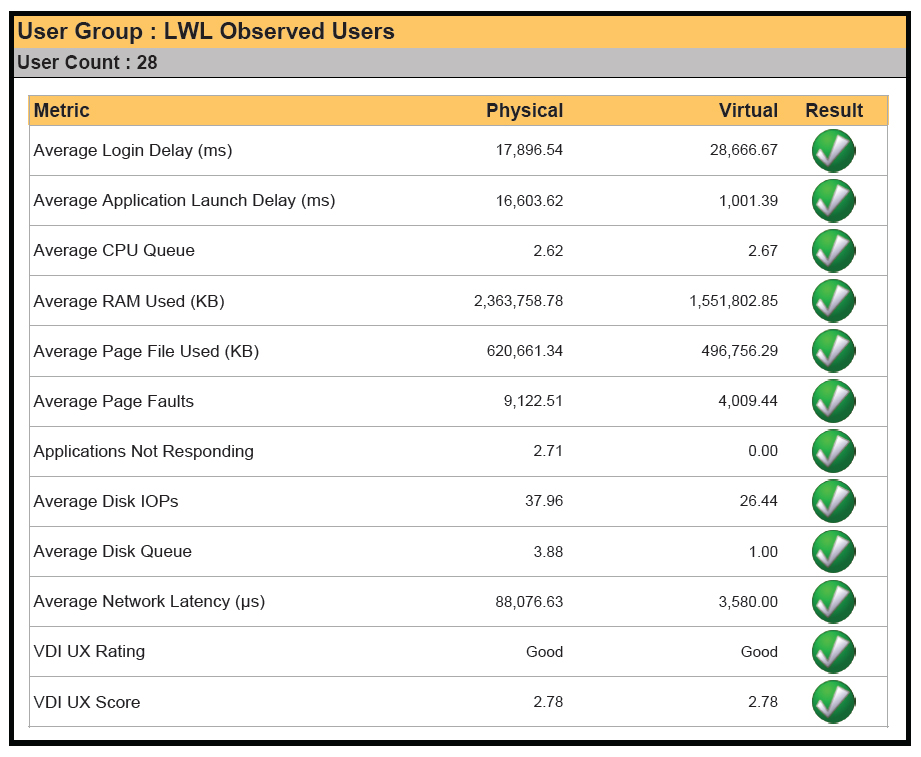Select the Average Network Latency (µs) label

[x=149, y=601]
